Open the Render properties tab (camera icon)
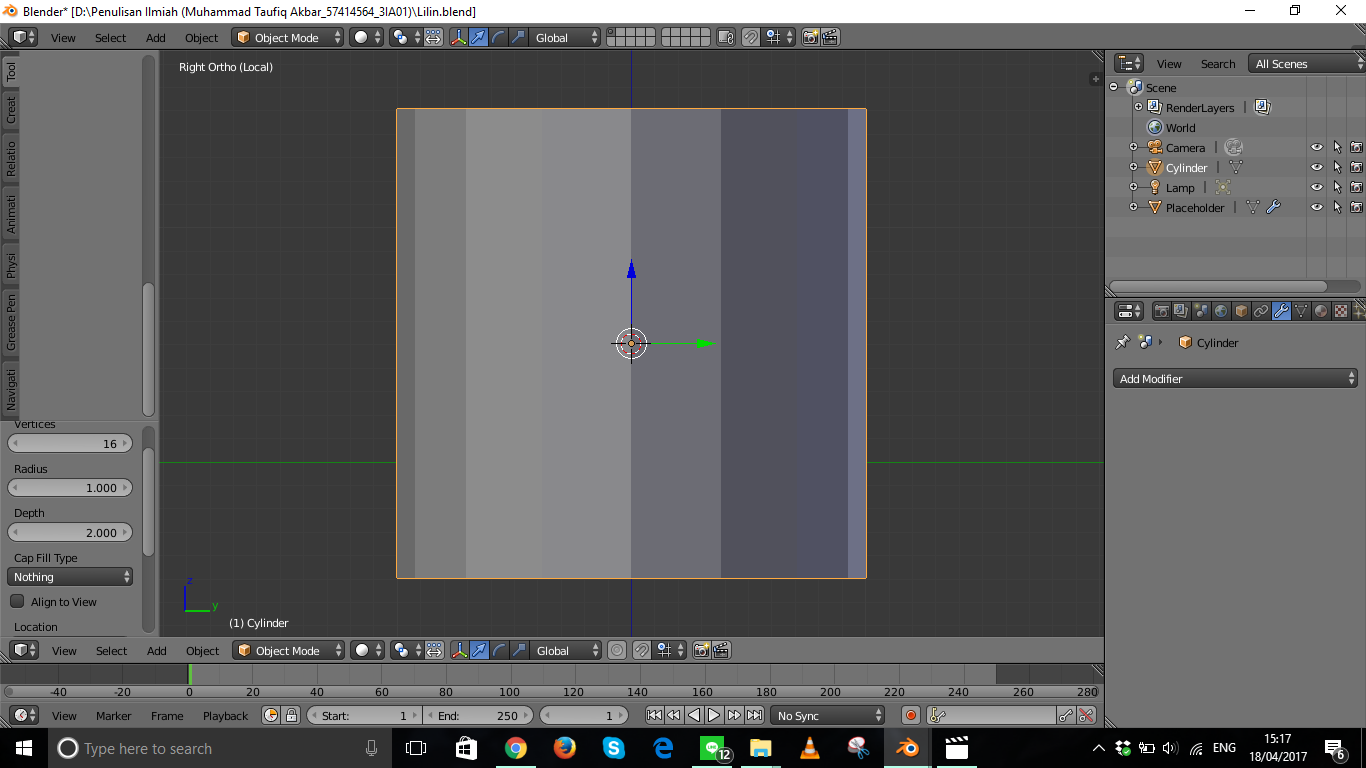 coord(1161,311)
